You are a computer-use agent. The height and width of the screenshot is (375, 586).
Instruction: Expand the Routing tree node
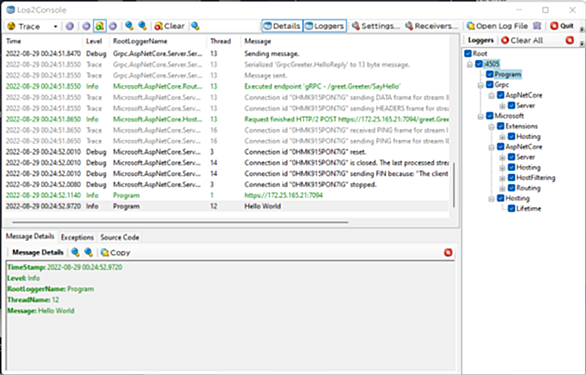coord(503,188)
